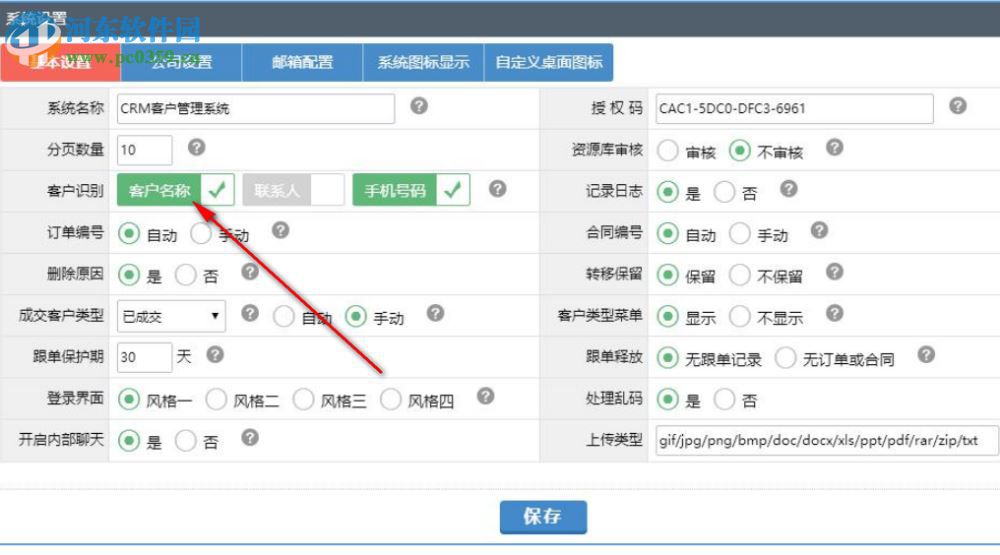Image resolution: width=1000 pixels, height=555 pixels.
Task: Click help icon in 开启内部聊天 row
Action: (x=250, y=438)
